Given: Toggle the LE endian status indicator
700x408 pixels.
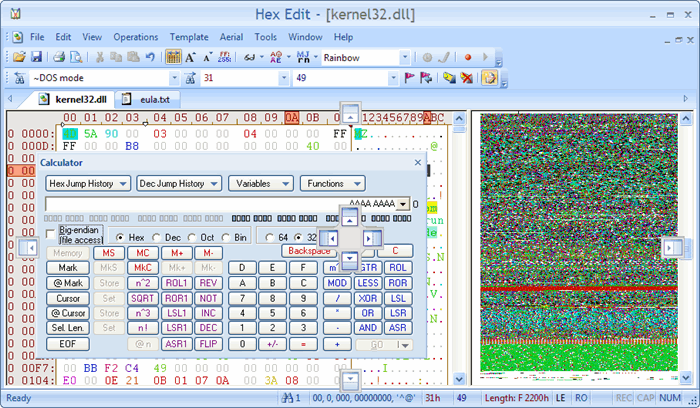Looking at the screenshot, I should [x=560, y=398].
